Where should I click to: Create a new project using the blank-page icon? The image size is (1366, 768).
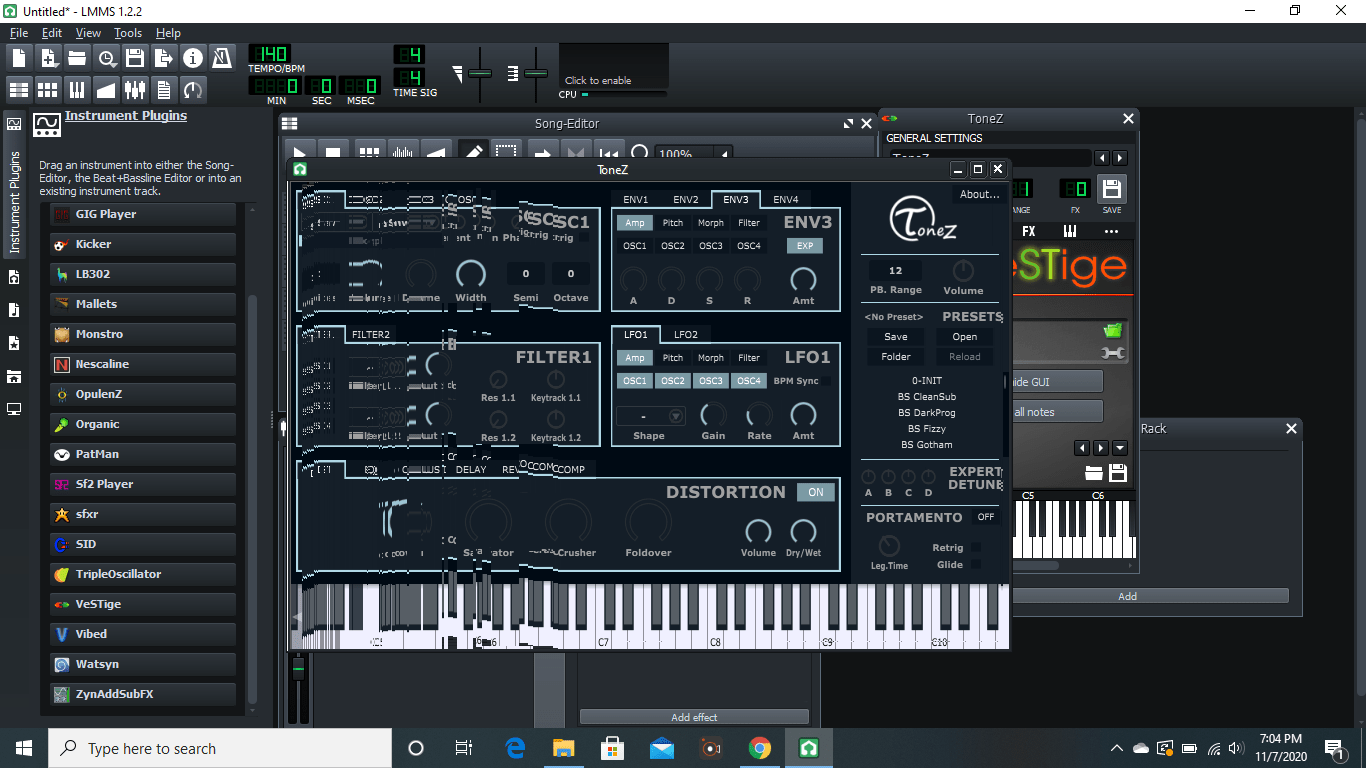[x=18, y=58]
